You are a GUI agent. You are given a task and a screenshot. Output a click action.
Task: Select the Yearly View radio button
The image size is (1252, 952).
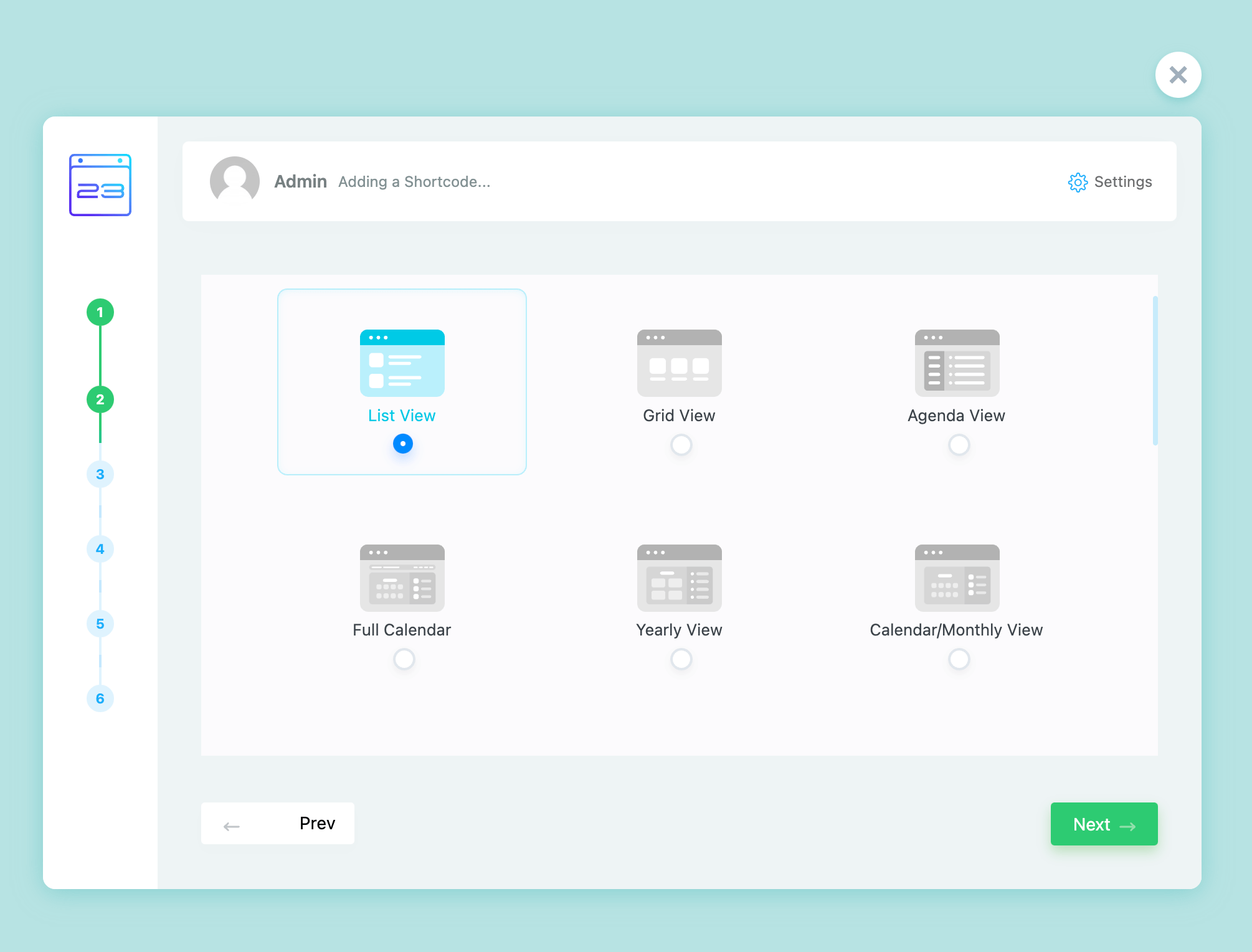(x=681, y=659)
